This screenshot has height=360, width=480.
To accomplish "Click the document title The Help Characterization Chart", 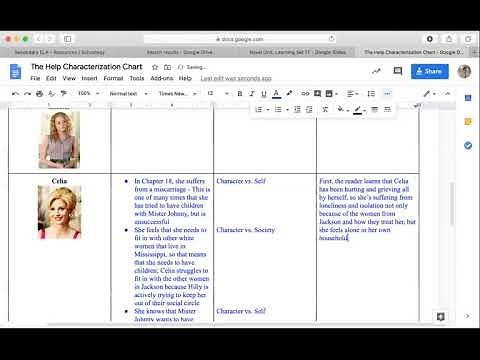I will [x=87, y=67].
